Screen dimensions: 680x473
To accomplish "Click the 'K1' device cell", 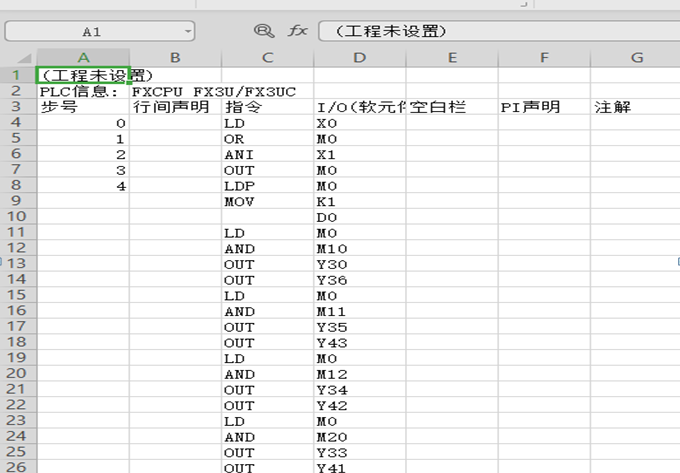I will [x=360, y=201].
